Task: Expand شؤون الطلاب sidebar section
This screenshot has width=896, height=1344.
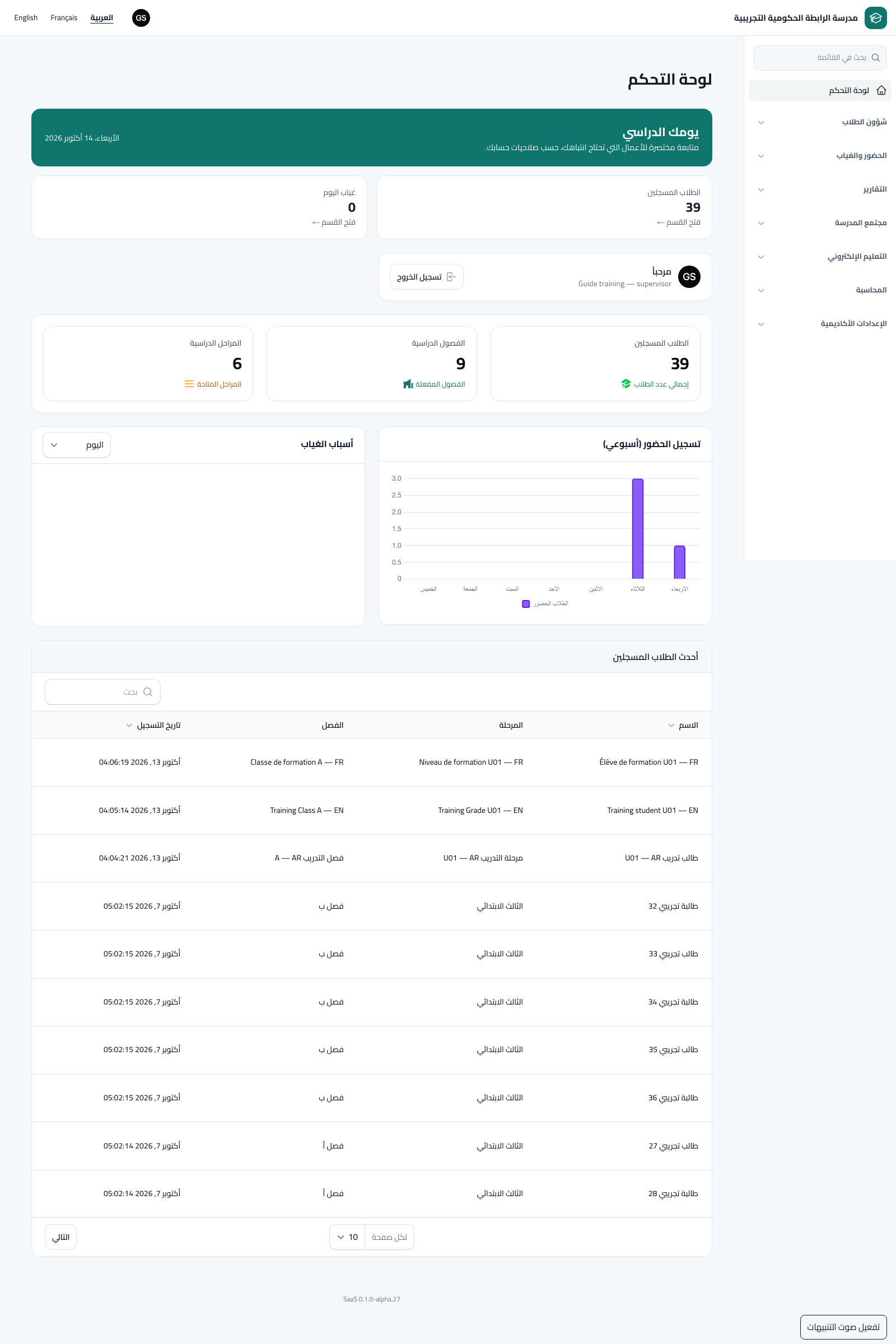Action: tap(820, 122)
